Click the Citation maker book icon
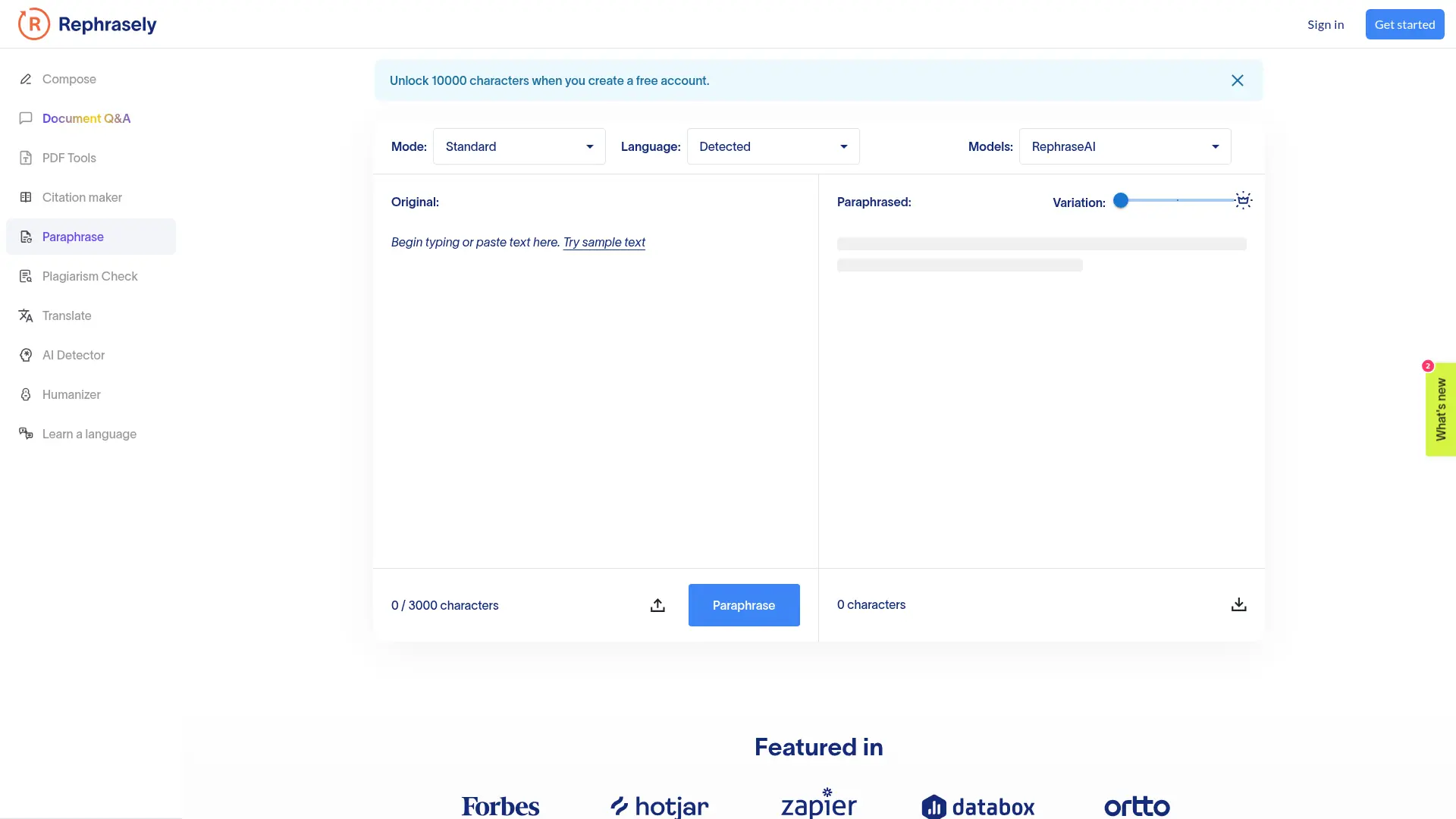 pyautogui.click(x=26, y=197)
